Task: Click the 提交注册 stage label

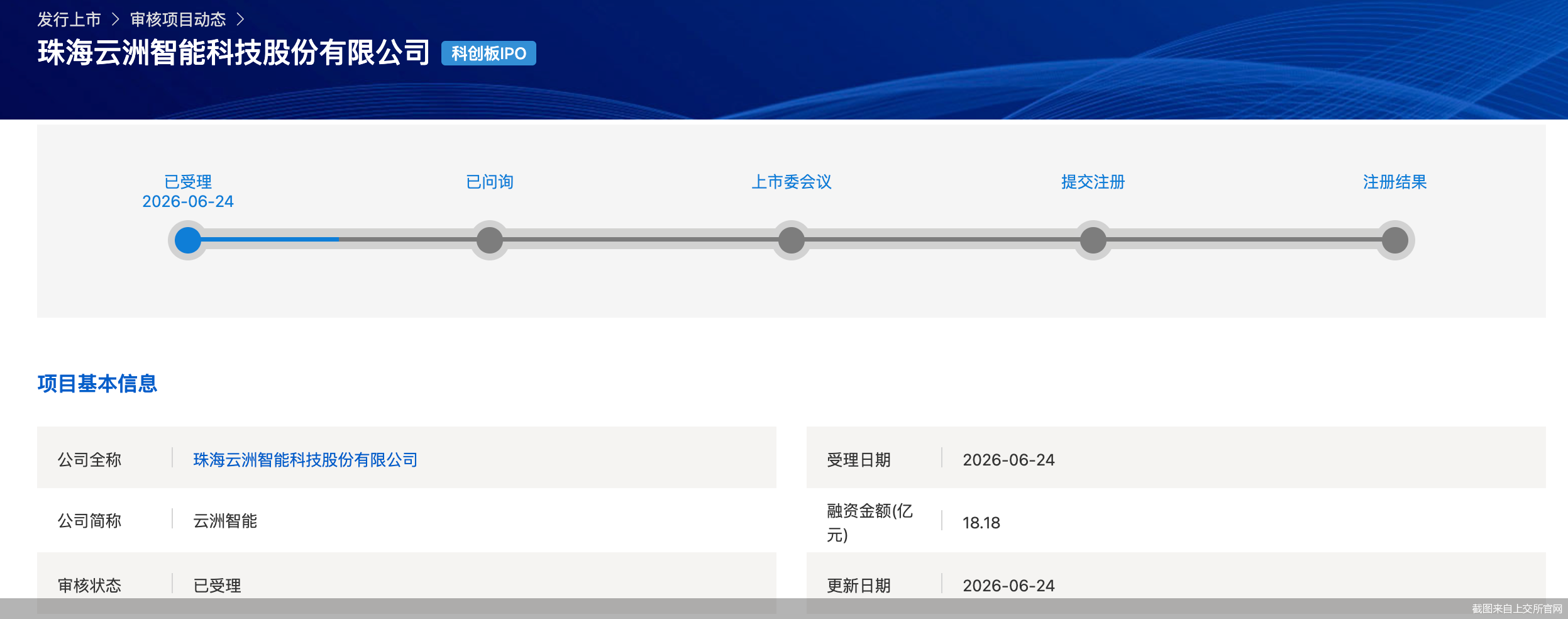Action: [x=1093, y=182]
